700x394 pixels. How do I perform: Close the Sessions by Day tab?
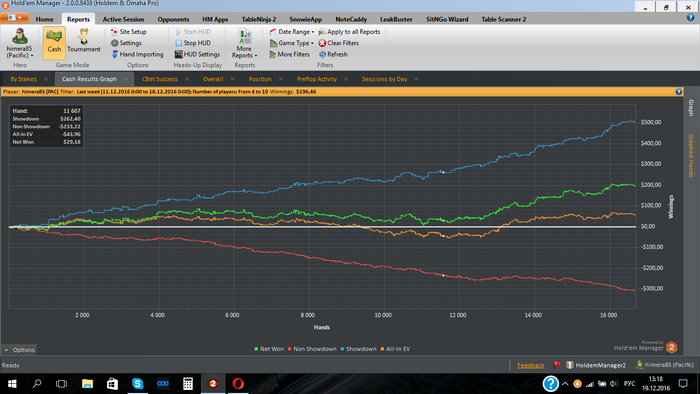click(x=416, y=79)
